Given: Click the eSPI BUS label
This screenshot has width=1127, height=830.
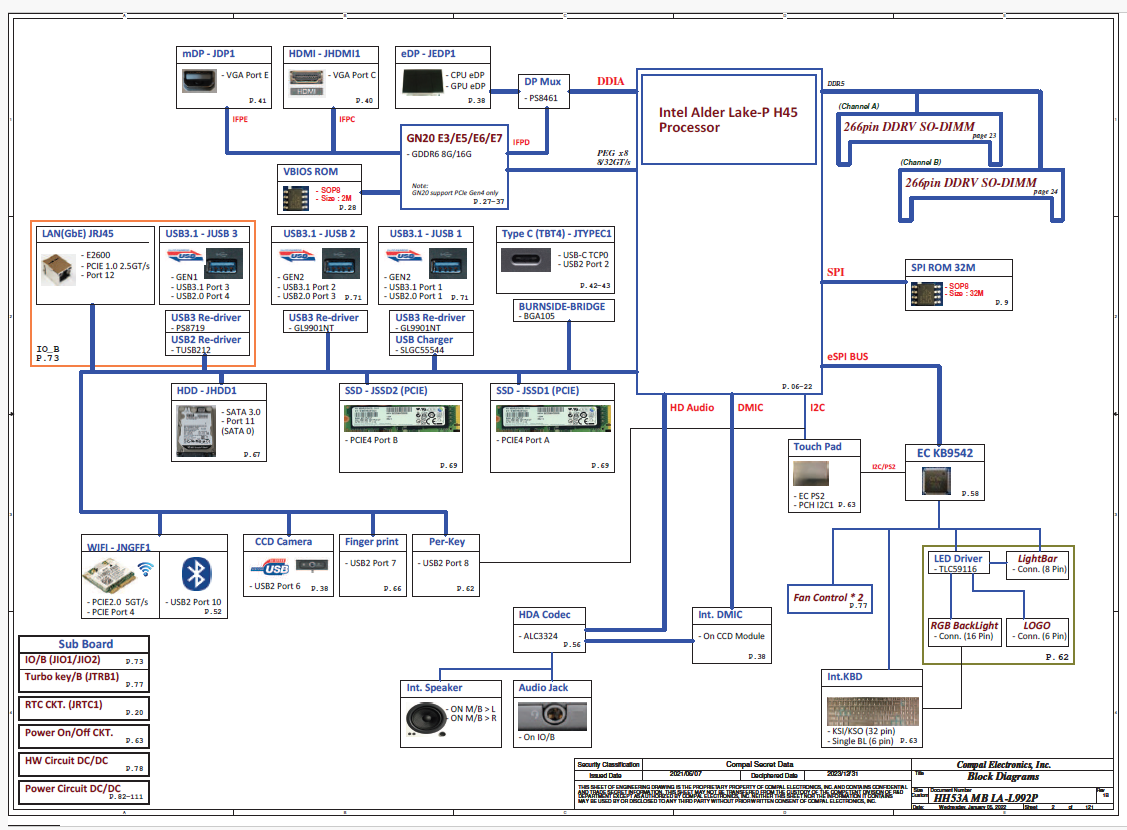Looking at the screenshot, I should (847, 356).
